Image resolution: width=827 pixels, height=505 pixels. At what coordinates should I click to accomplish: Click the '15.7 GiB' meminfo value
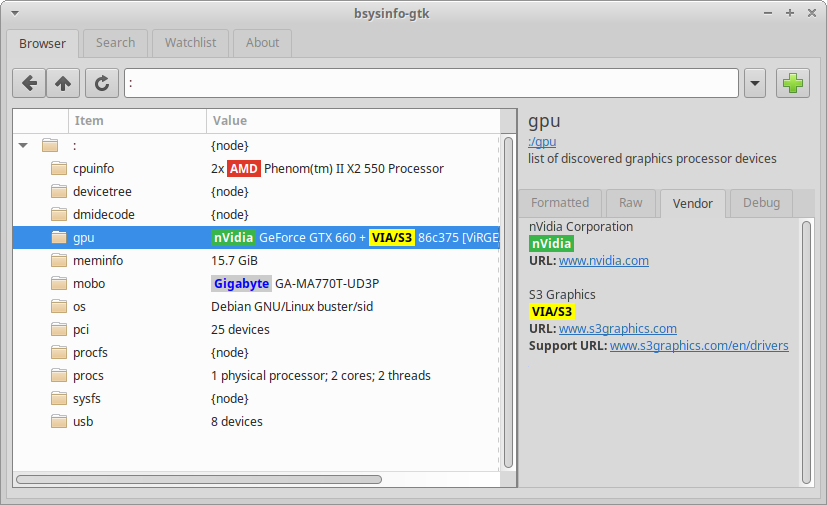click(x=234, y=261)
